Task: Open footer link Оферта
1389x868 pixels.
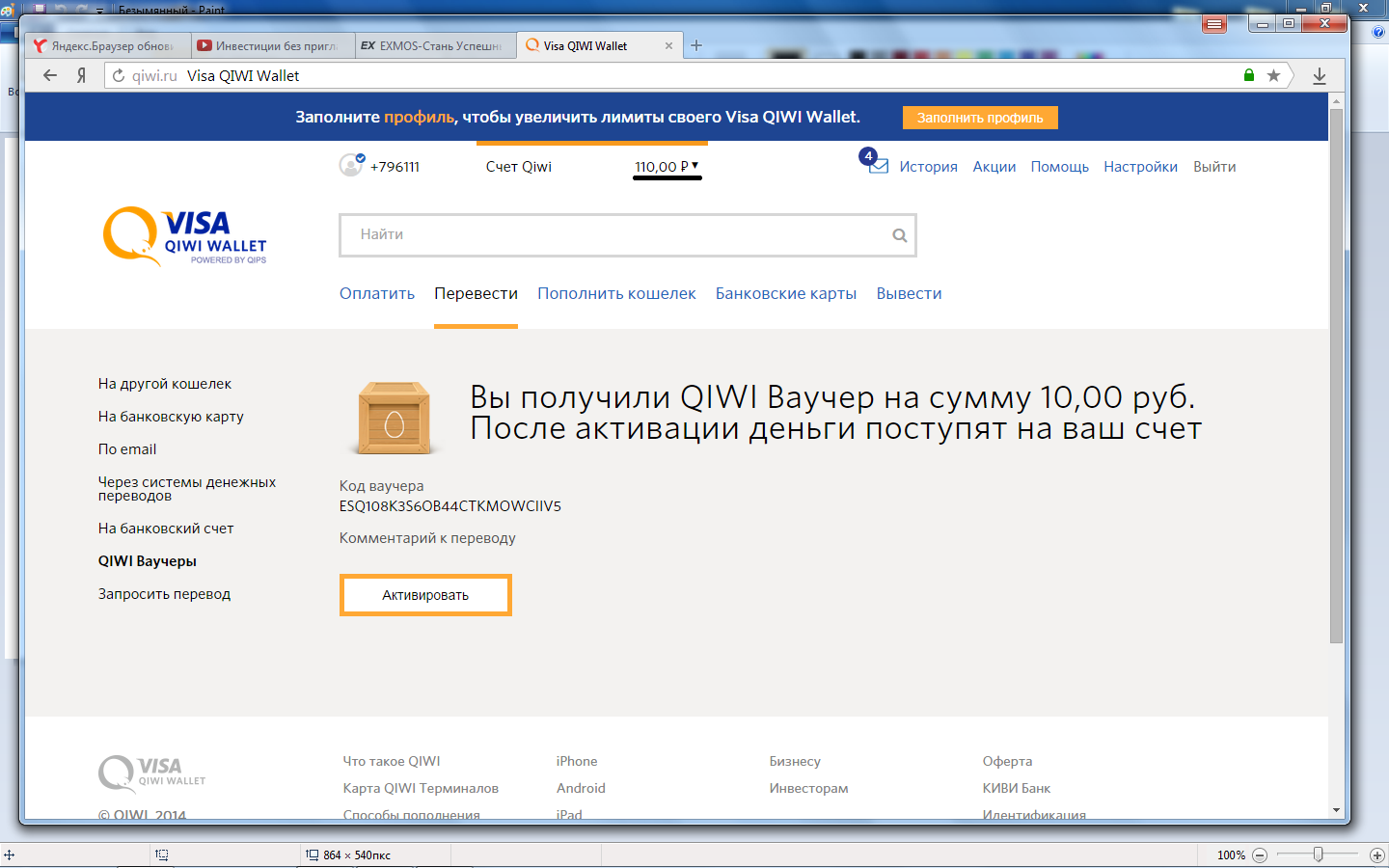Action: click(1007, 761)
